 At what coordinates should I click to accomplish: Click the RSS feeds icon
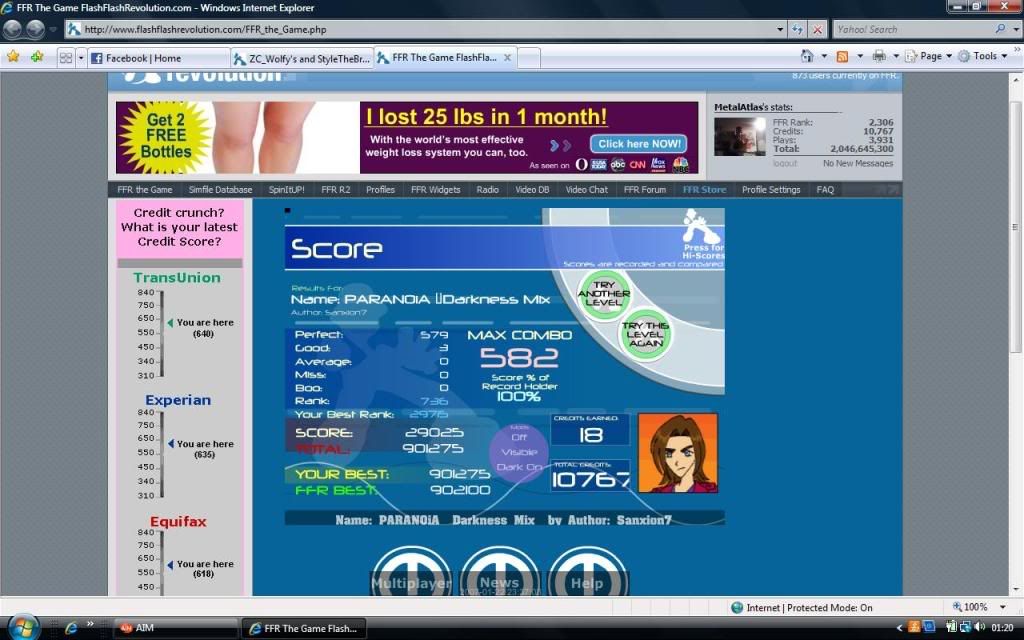(x=842, y=57)
